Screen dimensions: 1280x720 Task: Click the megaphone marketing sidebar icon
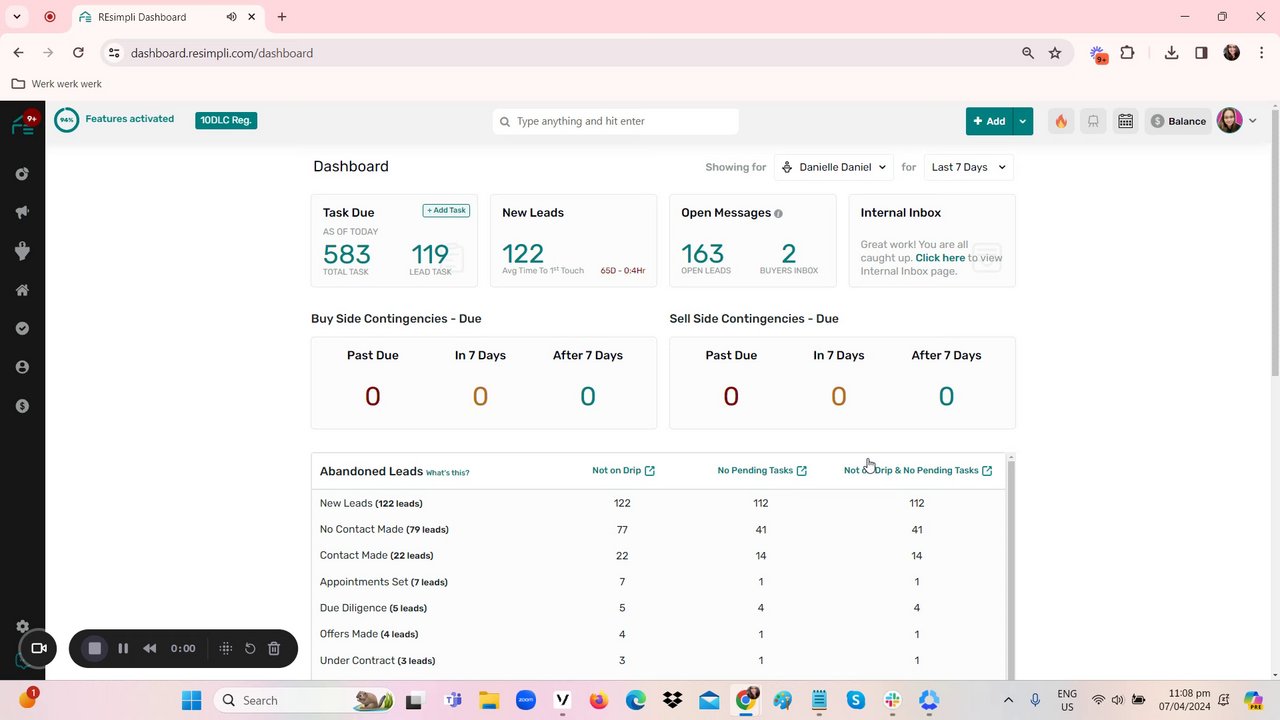pyautogui.click(x=22, y=212)
